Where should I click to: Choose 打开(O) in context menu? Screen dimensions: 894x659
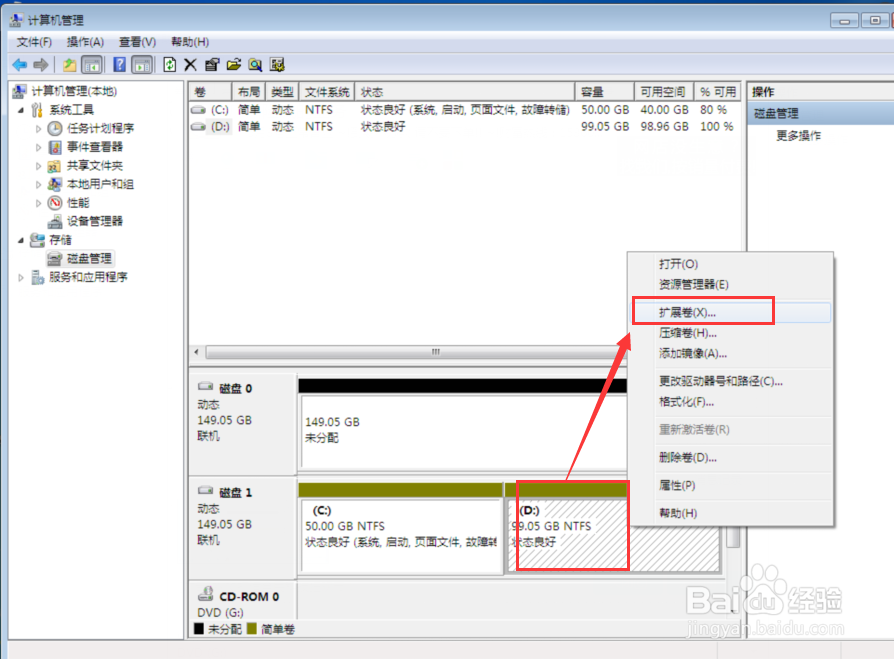tap(730, 264)
